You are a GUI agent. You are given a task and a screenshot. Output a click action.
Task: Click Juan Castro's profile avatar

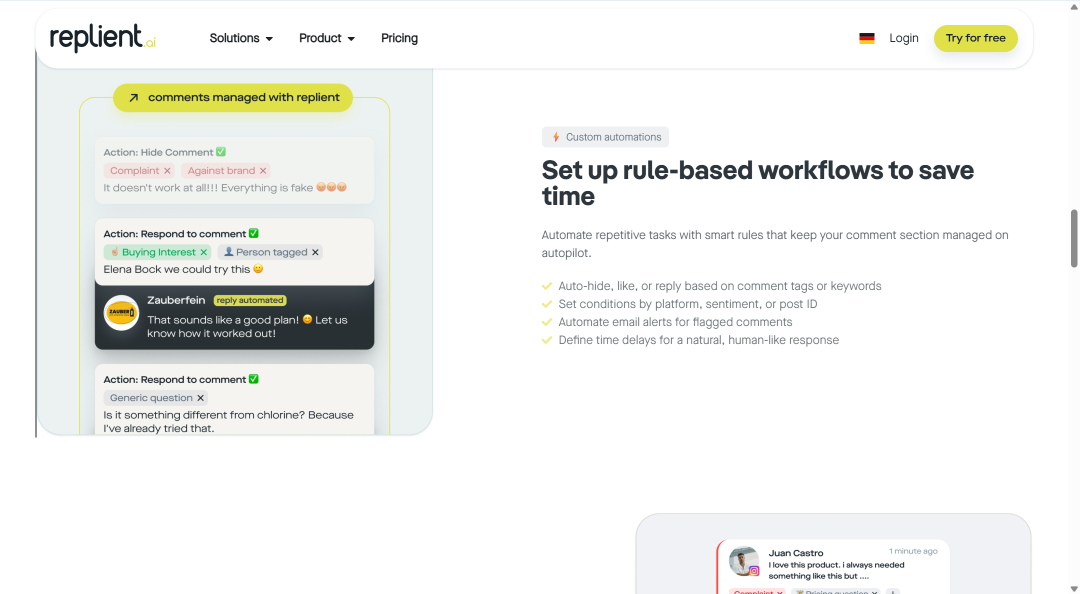tap(744, 561)
